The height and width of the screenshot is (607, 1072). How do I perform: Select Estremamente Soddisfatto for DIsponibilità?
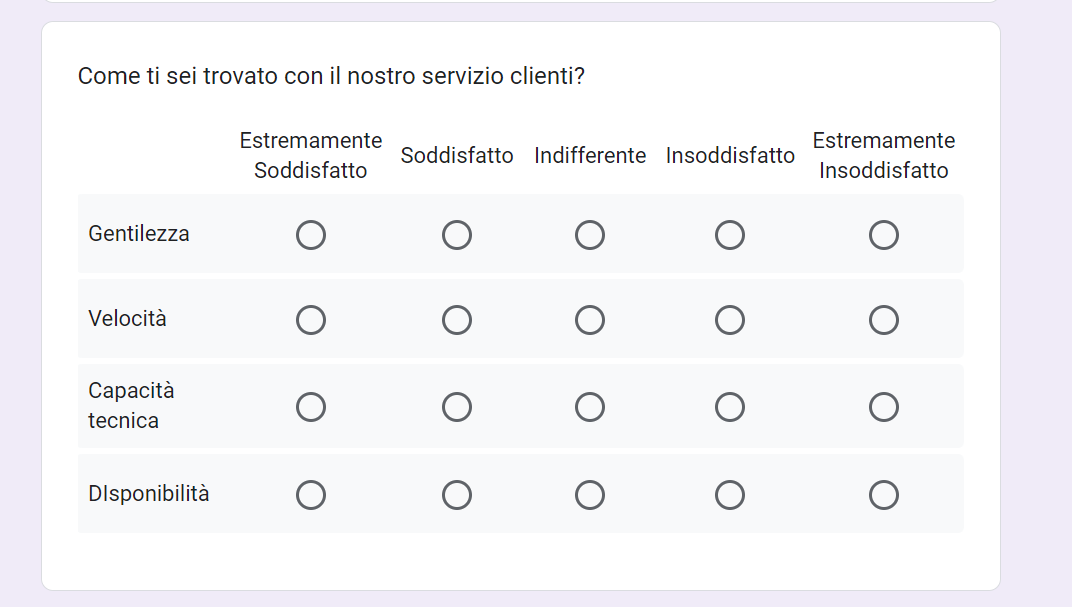311,495
